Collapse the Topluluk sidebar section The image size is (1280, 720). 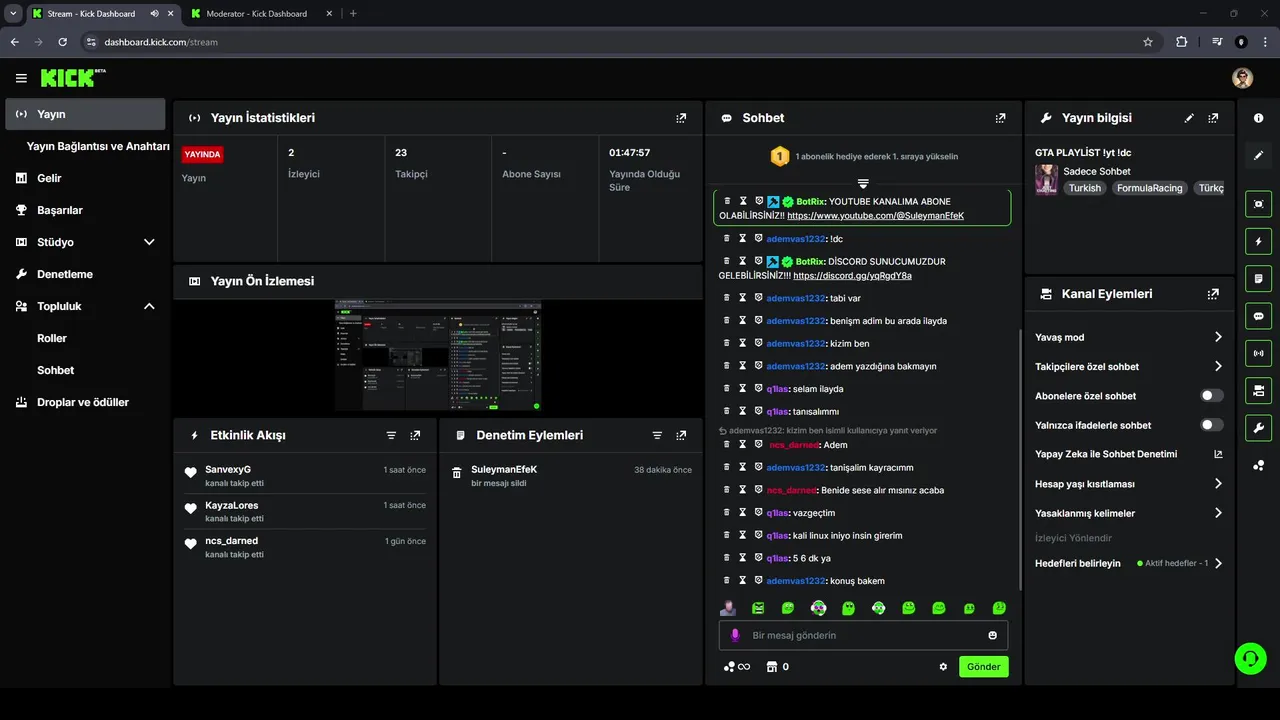pyautogui.click(x=149, y=306)
